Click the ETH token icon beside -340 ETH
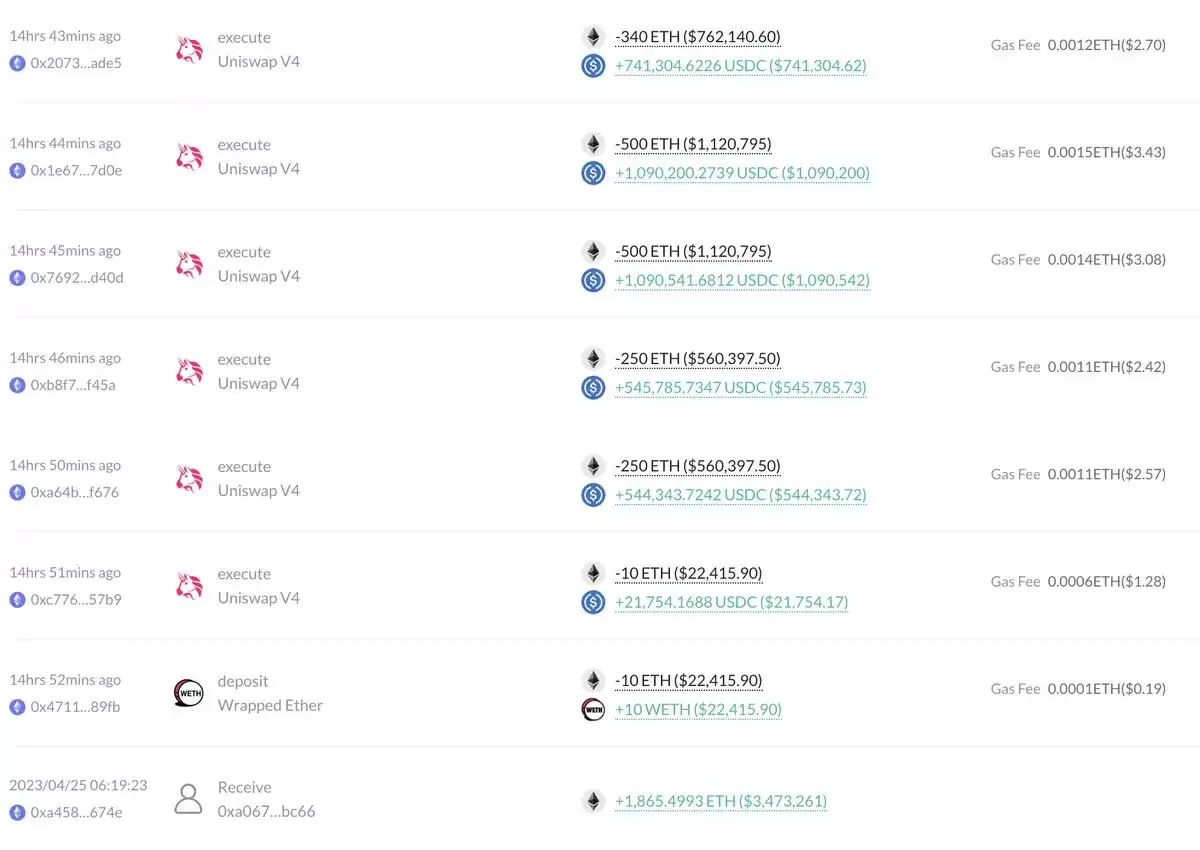 tap(594, 37)
